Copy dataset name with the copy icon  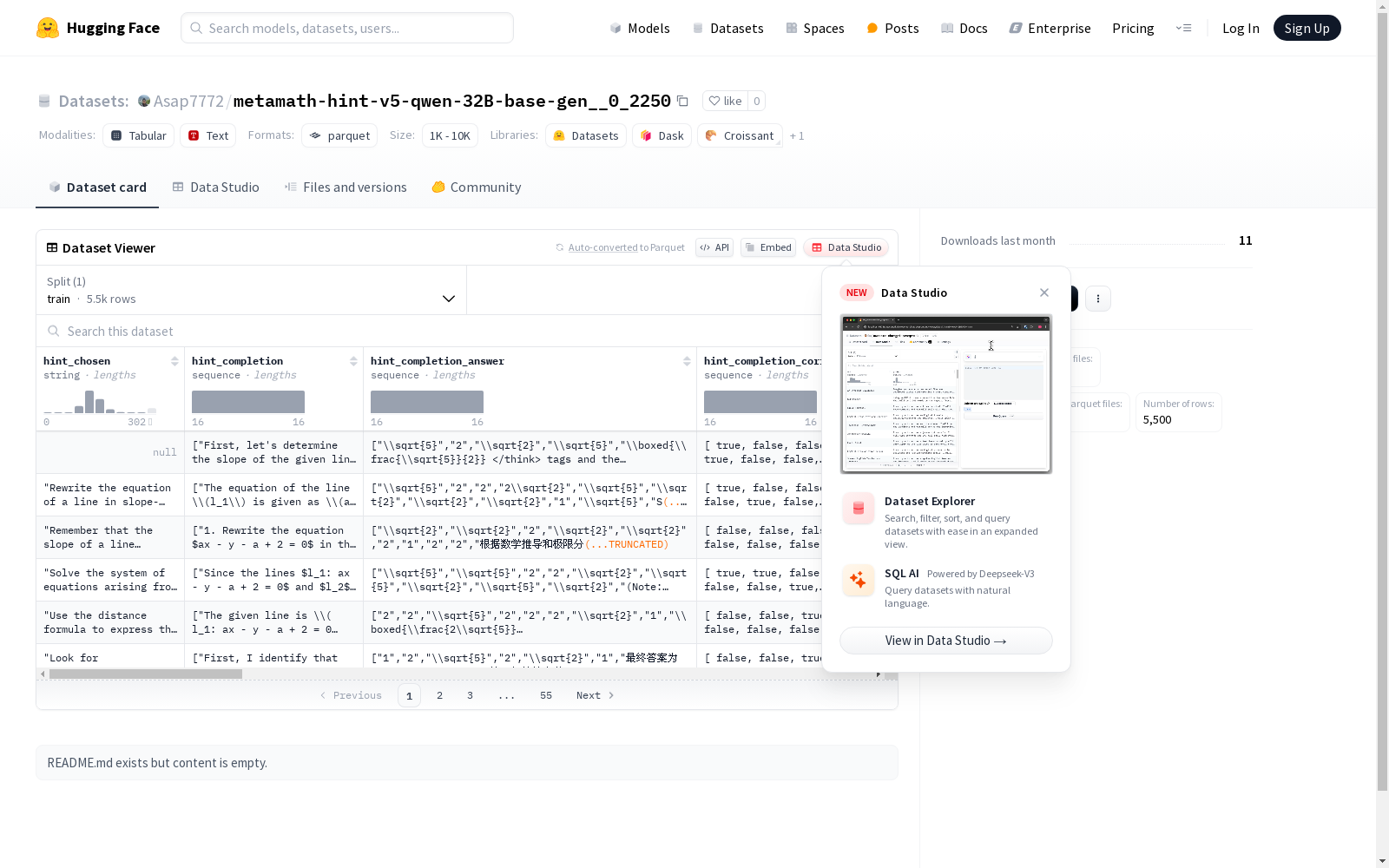[682, 101]
